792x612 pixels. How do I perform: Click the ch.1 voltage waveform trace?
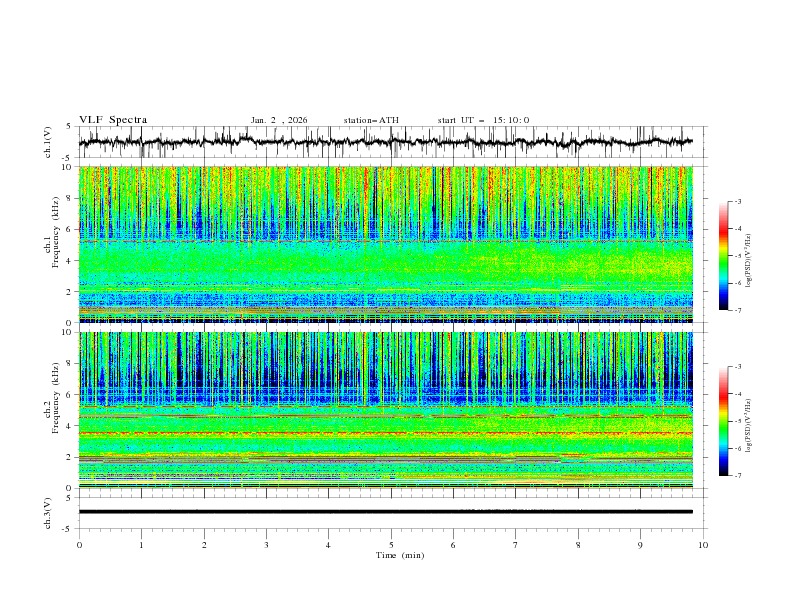pos(385,142)
